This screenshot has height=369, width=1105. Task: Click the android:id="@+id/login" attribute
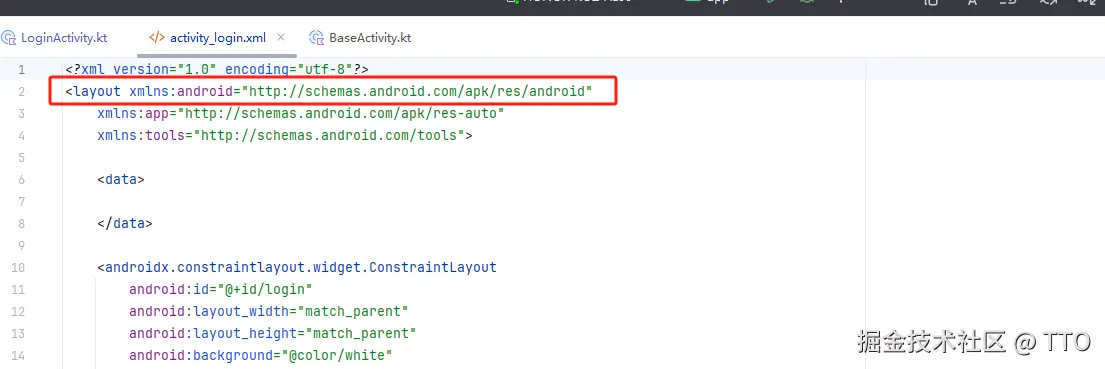click(221, 289)
